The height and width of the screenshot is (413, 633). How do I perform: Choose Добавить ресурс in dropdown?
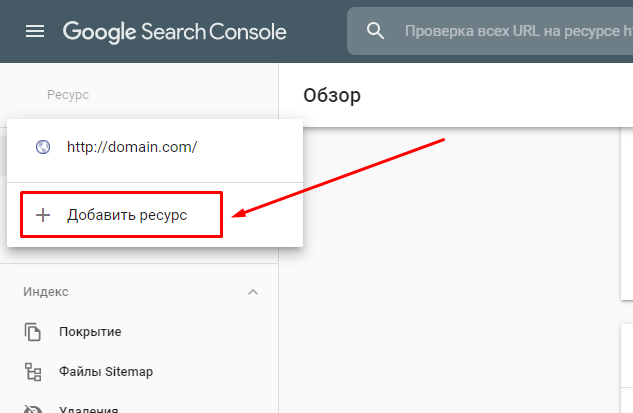click(127, 215)
